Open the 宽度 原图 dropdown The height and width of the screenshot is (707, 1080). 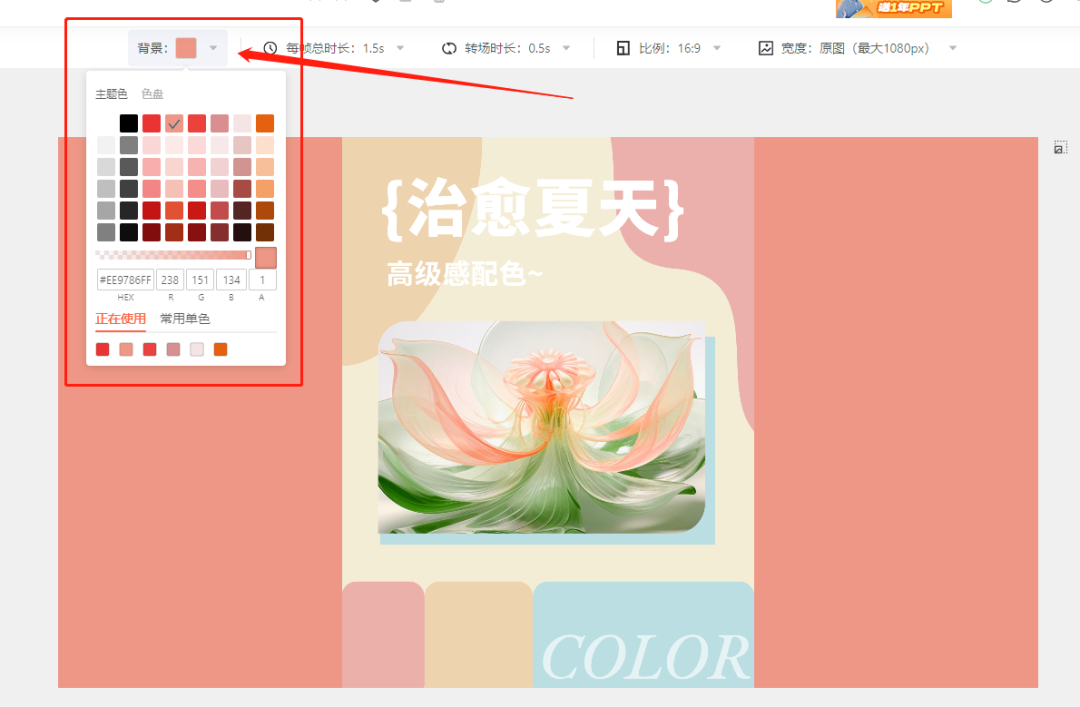952,48
